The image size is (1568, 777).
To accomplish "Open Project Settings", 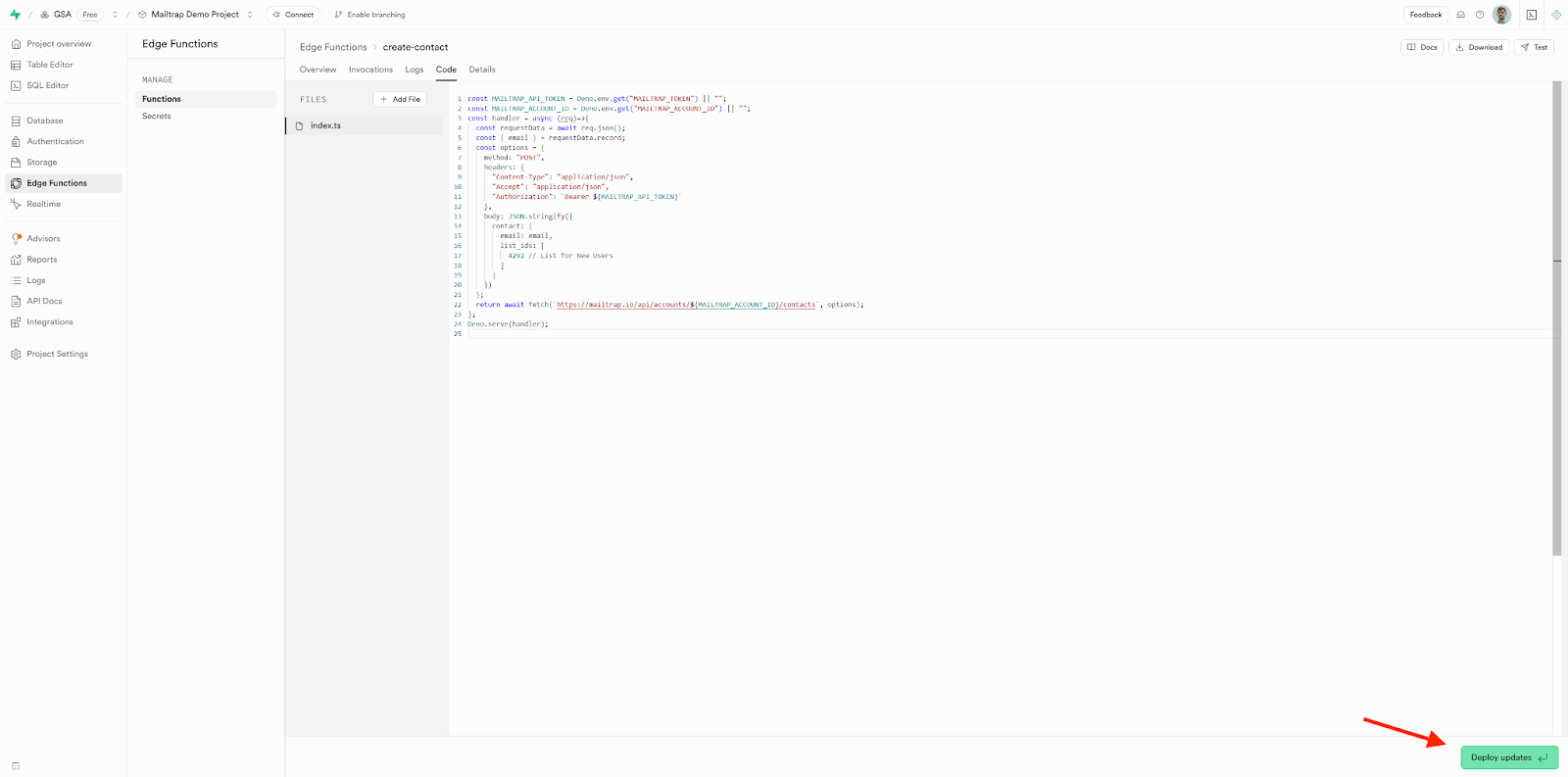I will pyautogui.click(x=58, y=354).
